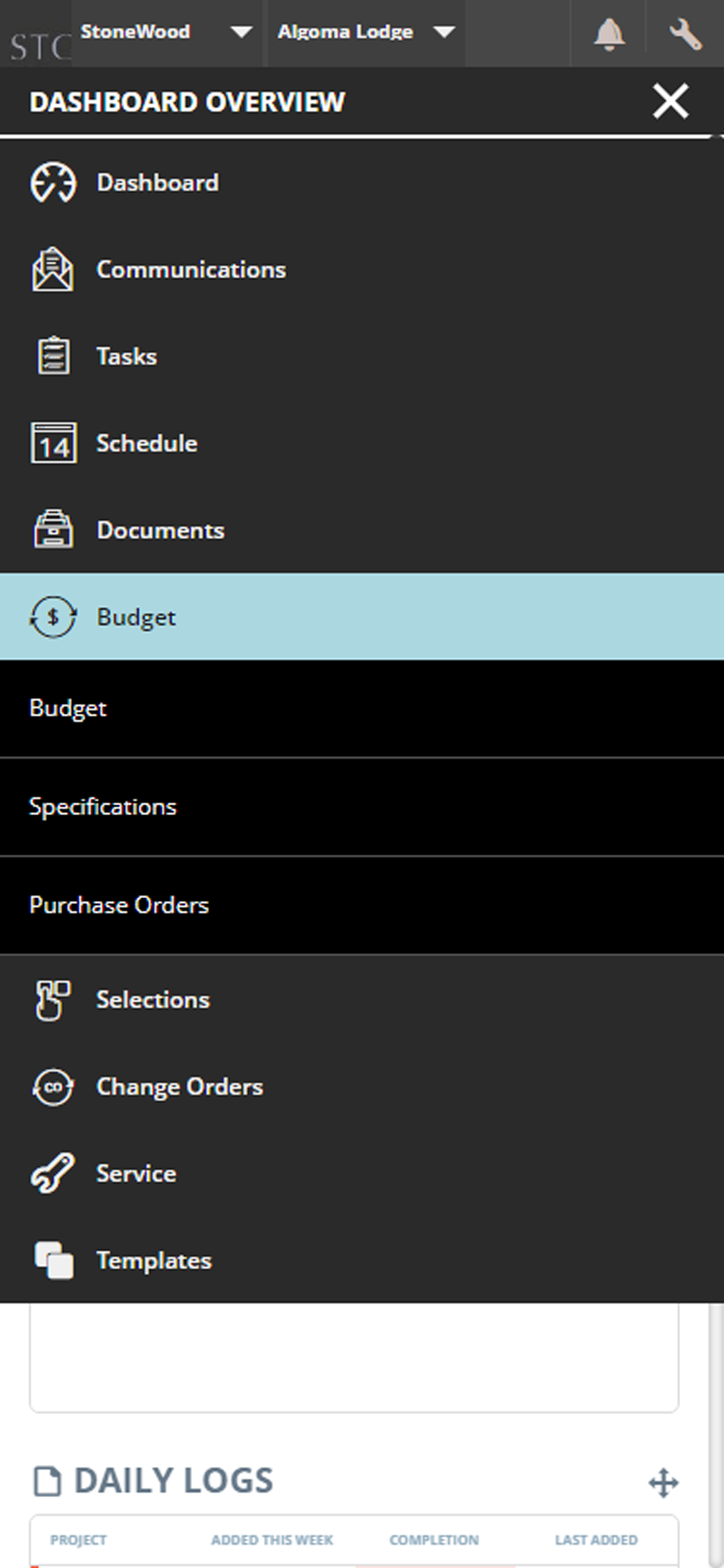This screenshot has height=1568, width=724.
Task: Click the Selections pointer icon
Action: point(53,1000)
